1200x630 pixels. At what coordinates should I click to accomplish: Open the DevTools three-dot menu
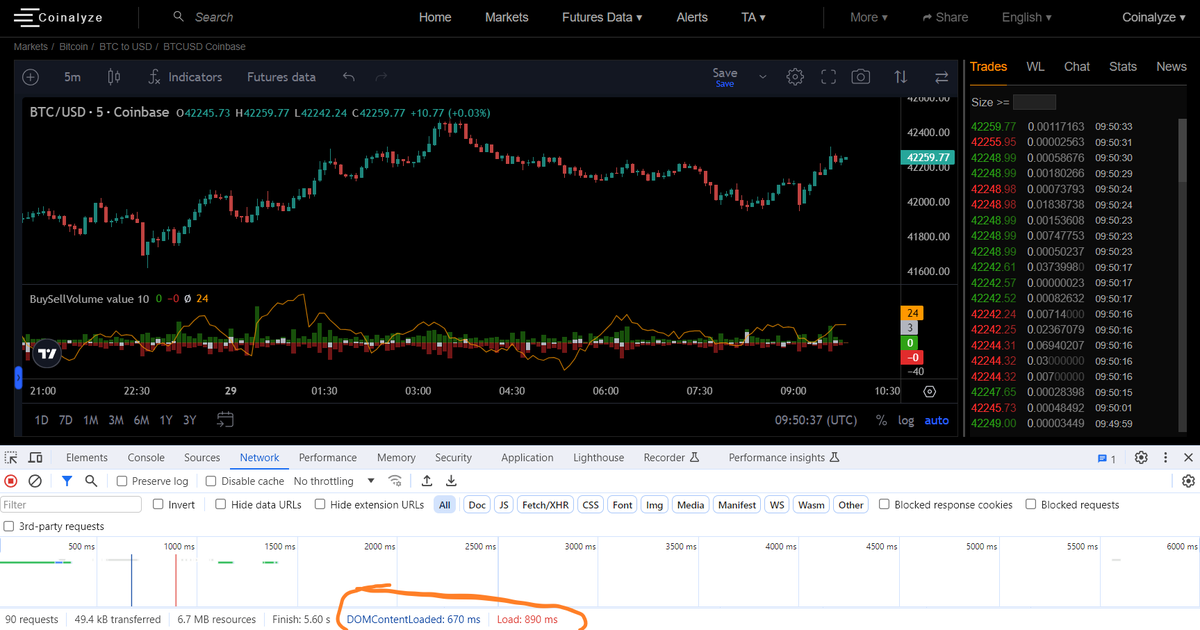[1164, 458]
